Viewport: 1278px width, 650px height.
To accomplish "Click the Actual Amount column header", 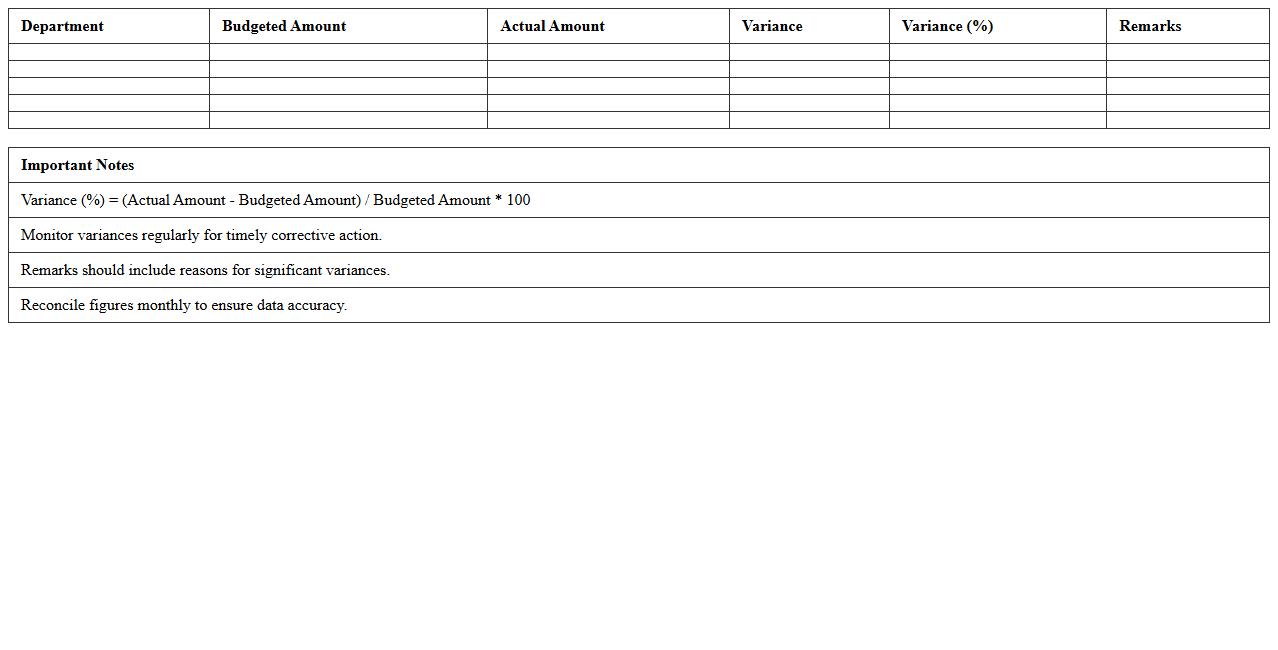I will (552, 26).
